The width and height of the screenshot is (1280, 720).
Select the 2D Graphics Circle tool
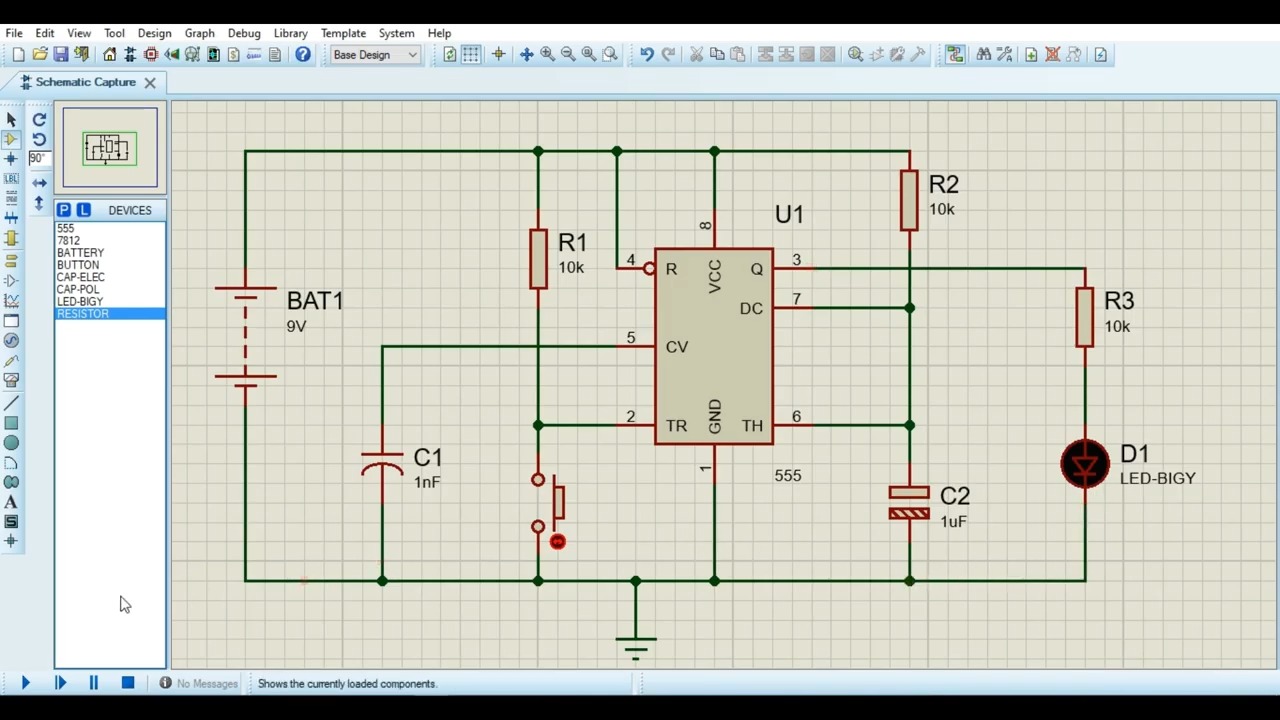pos(11,443)
